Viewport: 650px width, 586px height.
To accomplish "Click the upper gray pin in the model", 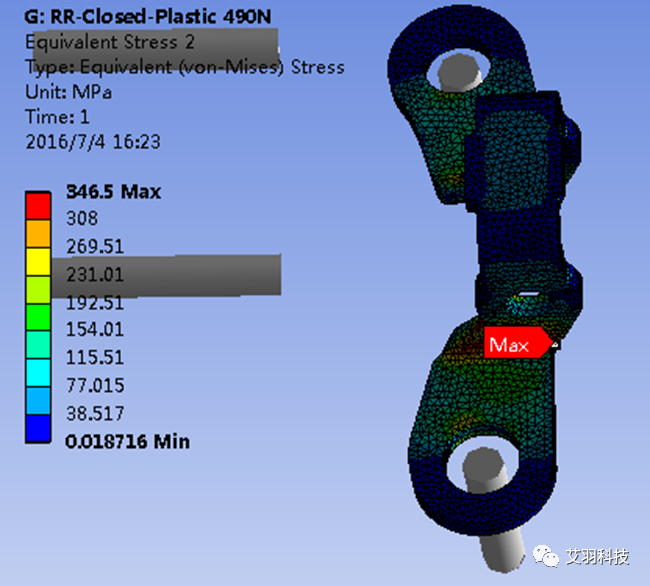I will pyautogui.click(x=459, y=75).
